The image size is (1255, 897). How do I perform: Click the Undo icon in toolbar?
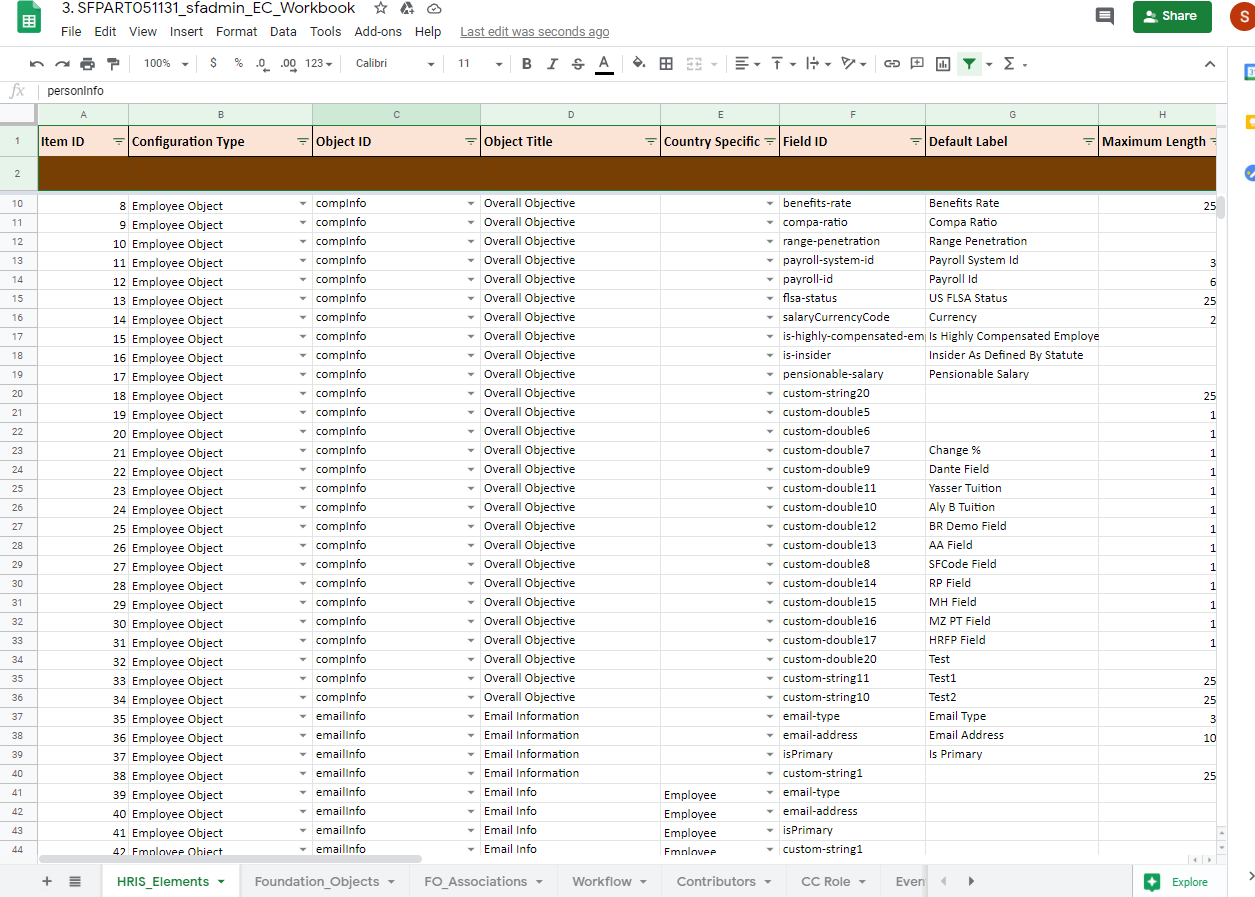[37, 64]
